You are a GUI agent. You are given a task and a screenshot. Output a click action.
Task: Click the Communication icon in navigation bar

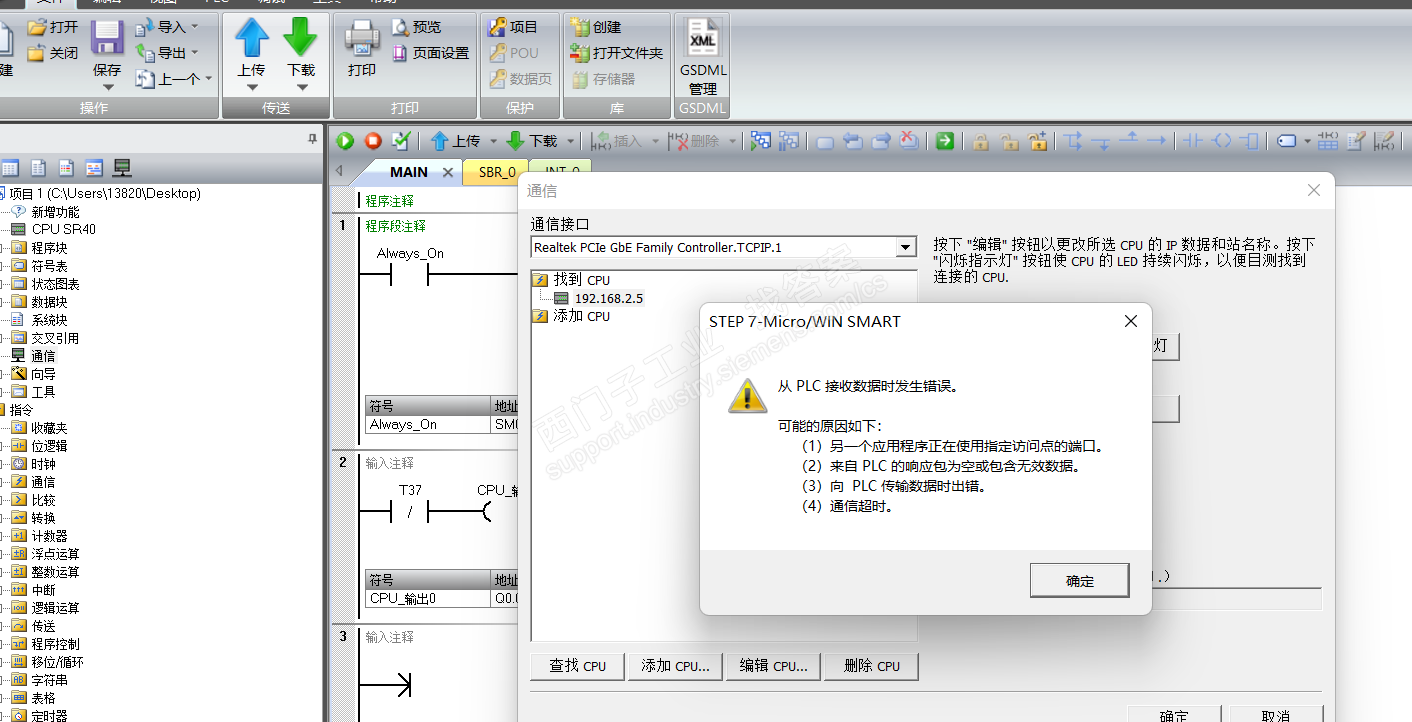[122, 168]
